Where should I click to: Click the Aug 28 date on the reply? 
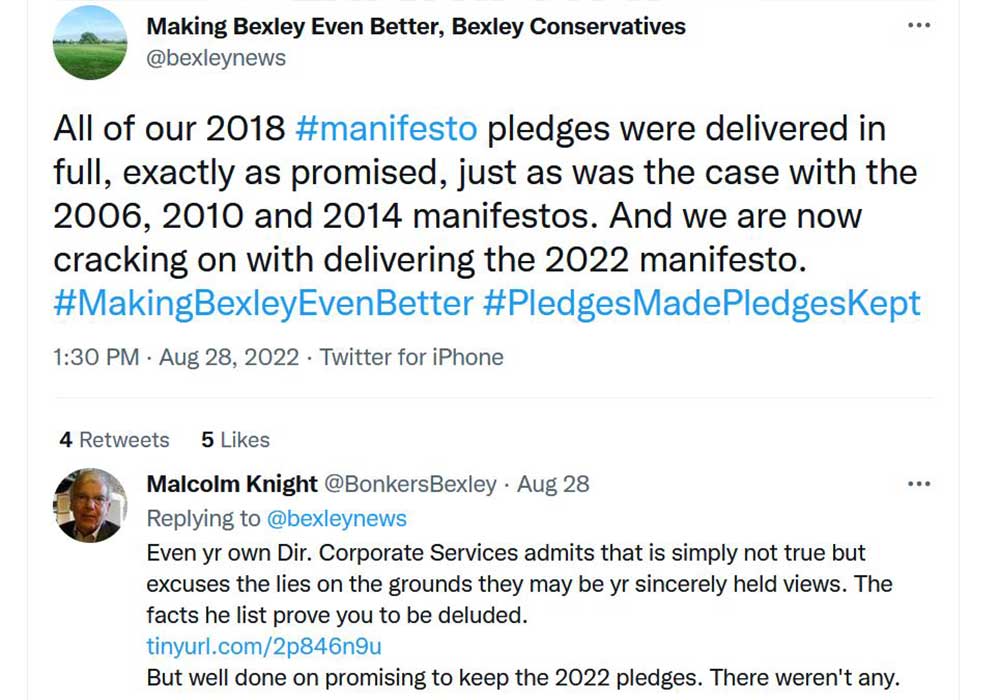coord(553,484)
